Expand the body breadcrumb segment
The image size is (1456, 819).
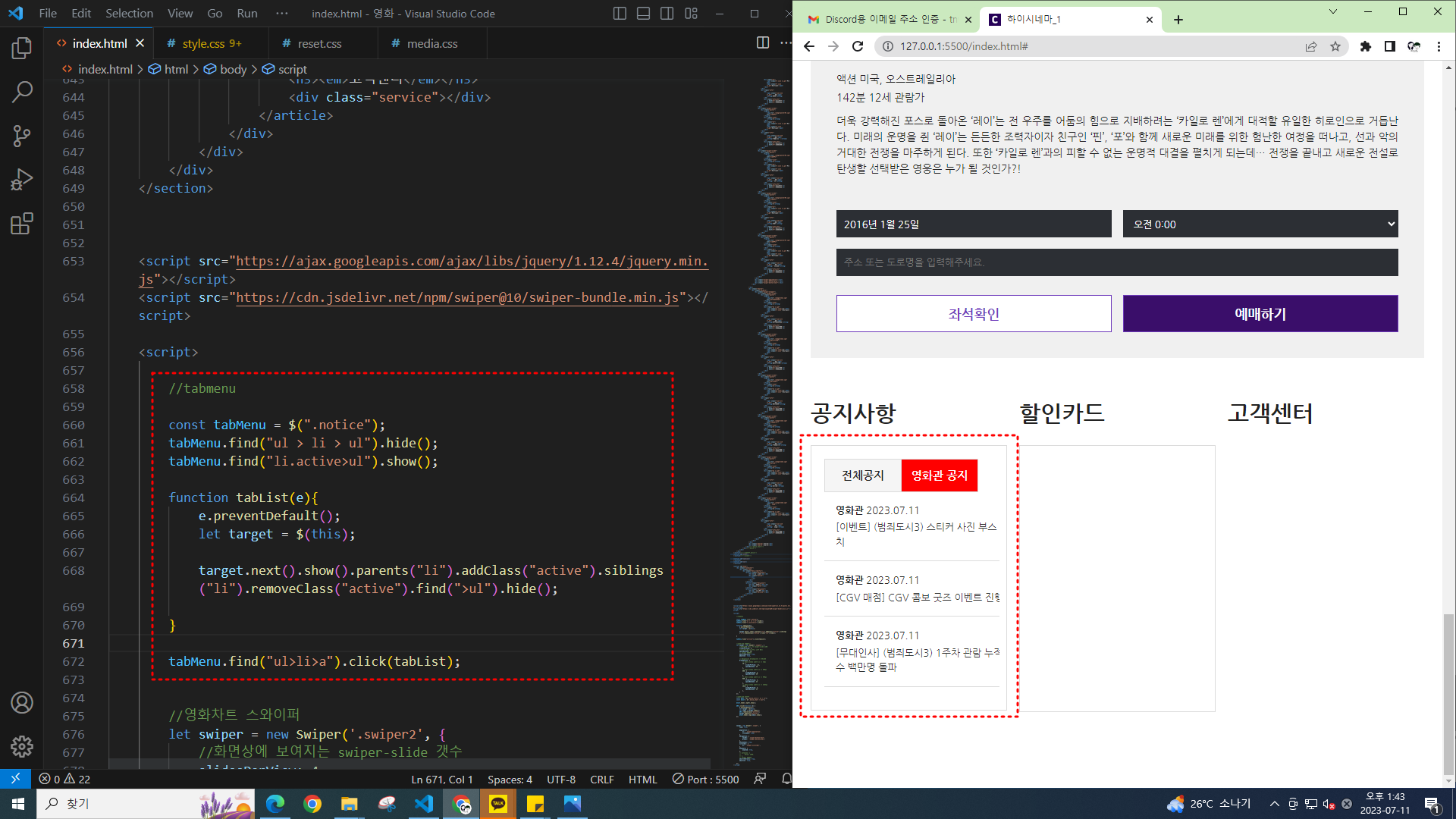[x=233, y=69]
